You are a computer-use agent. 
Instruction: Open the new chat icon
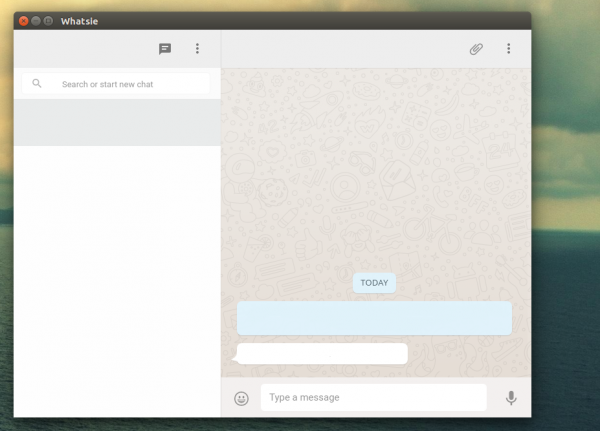165,49
